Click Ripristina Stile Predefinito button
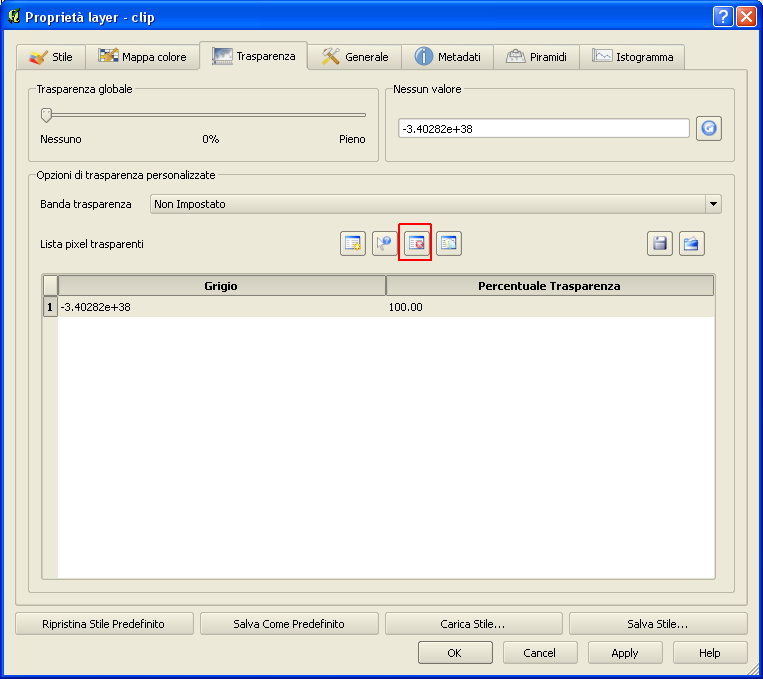This screenshot has height=679, width=763. pyautogui.click(x=104, y=624)
